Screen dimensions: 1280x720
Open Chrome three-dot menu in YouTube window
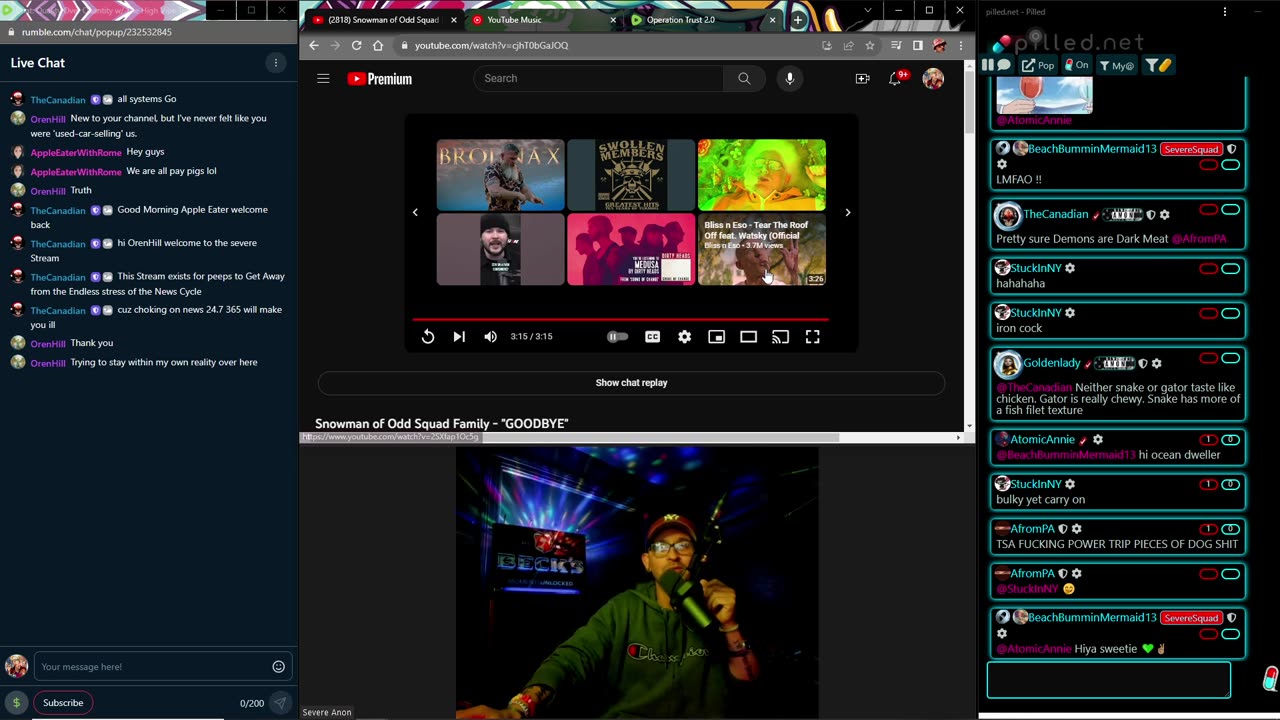click(961, 45)
